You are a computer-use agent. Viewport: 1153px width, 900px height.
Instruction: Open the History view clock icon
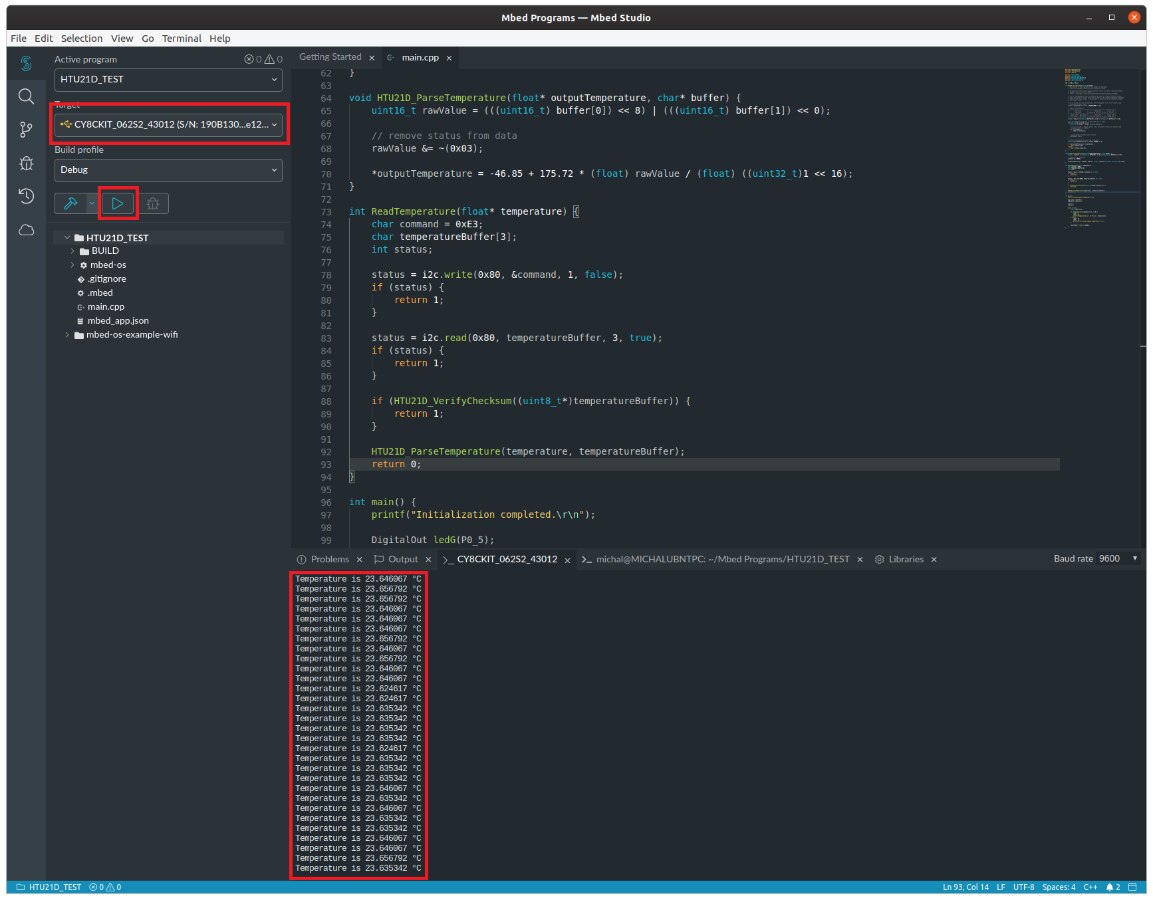(x=26, y=196)
